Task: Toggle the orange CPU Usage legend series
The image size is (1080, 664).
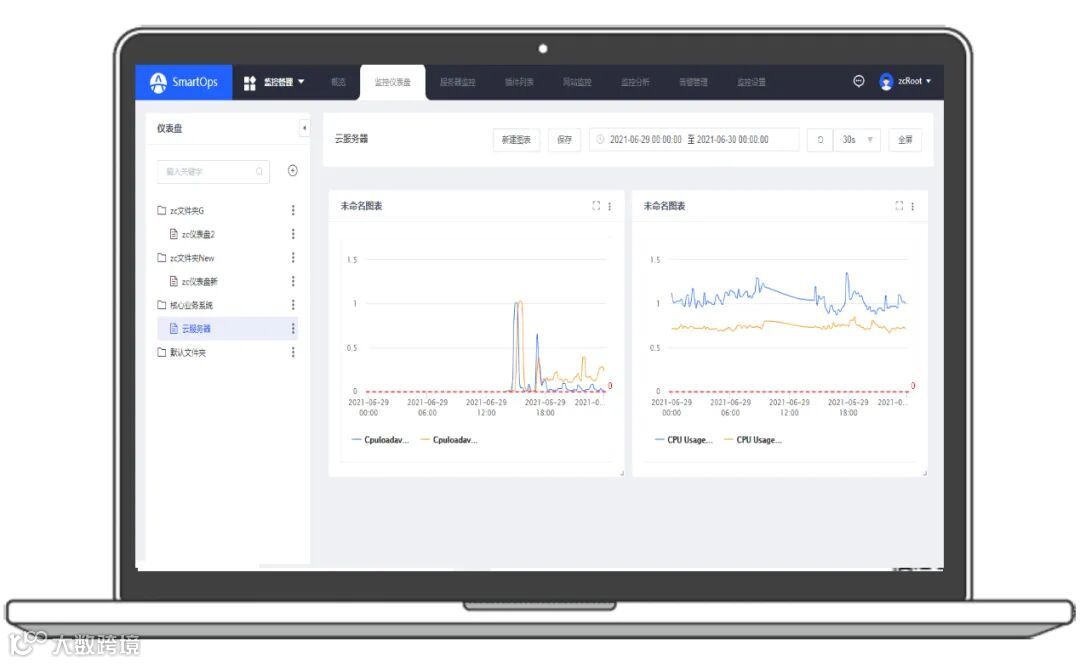Action: click(x=753, y=440)
